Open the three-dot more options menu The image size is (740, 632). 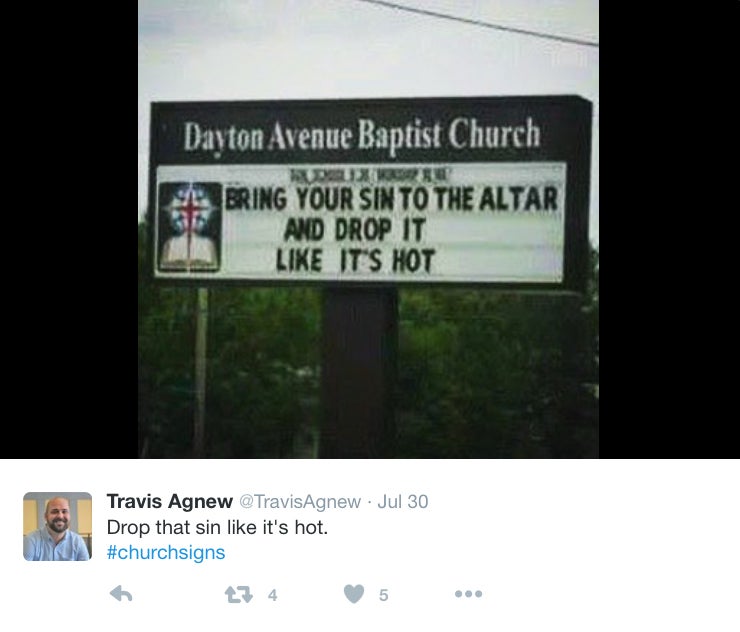click(x=468, y=594)
